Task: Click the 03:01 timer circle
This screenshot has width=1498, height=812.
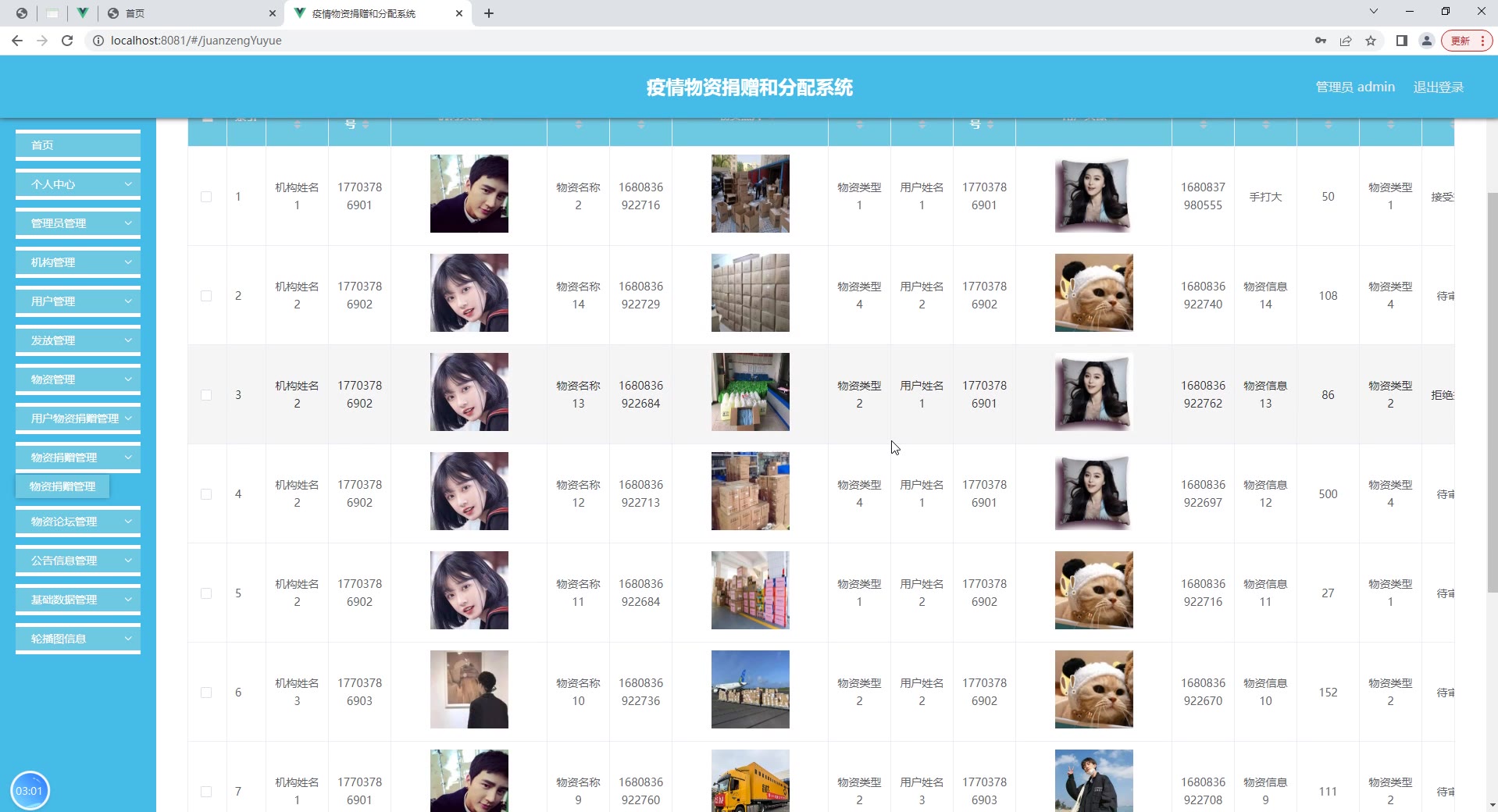Action: (30, 791)
